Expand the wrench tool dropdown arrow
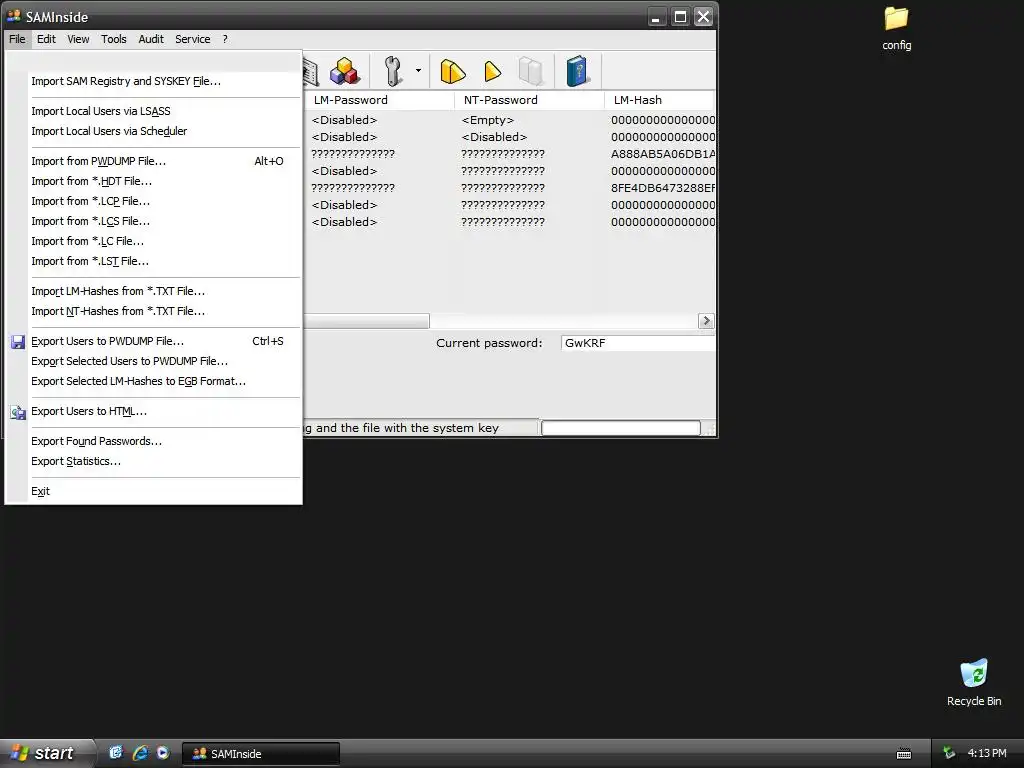1024x768 pixels. coord(418,71)
